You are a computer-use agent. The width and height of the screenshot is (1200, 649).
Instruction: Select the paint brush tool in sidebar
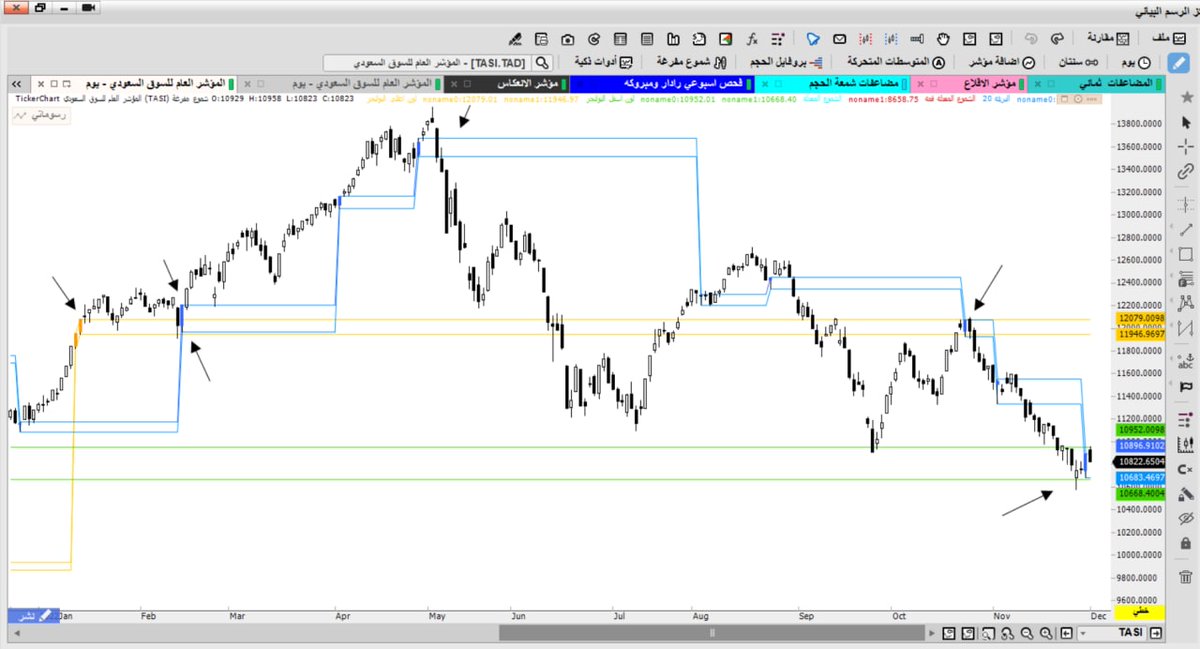(x=1185, y=493)
